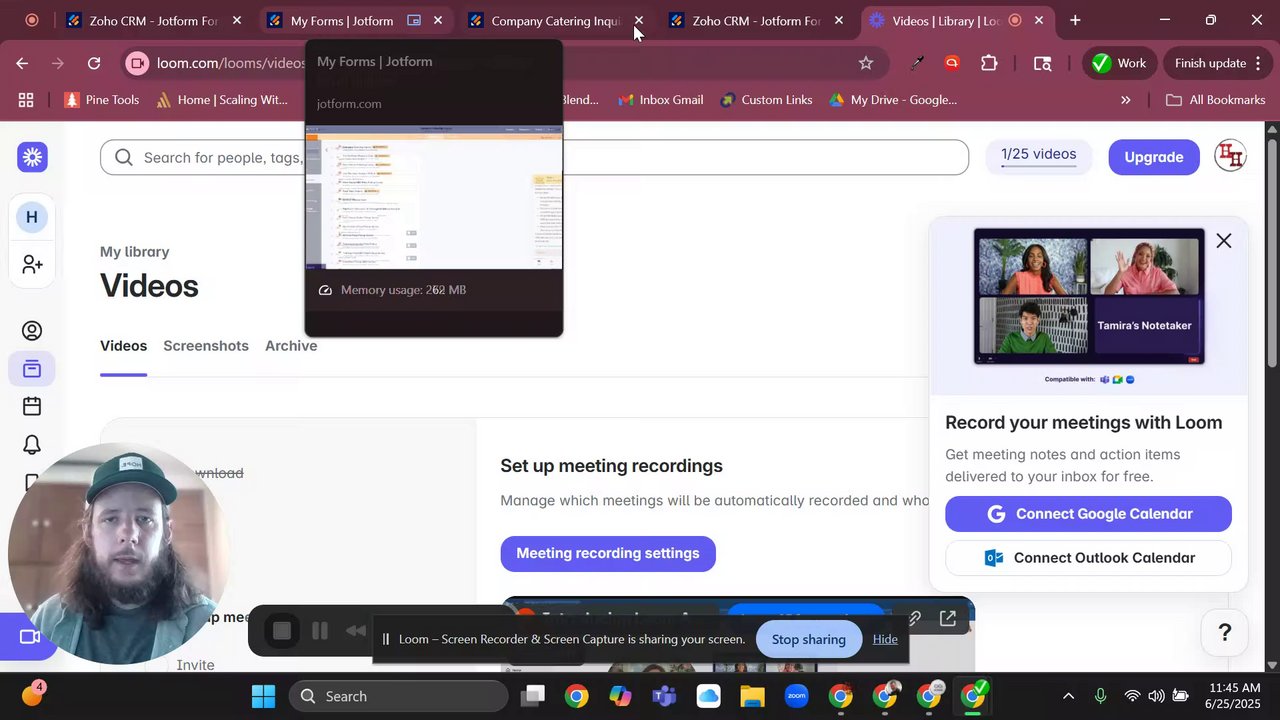1280x720 pixels.
Task: Open the Pine Tools bookmark
Action: point(101,100)
